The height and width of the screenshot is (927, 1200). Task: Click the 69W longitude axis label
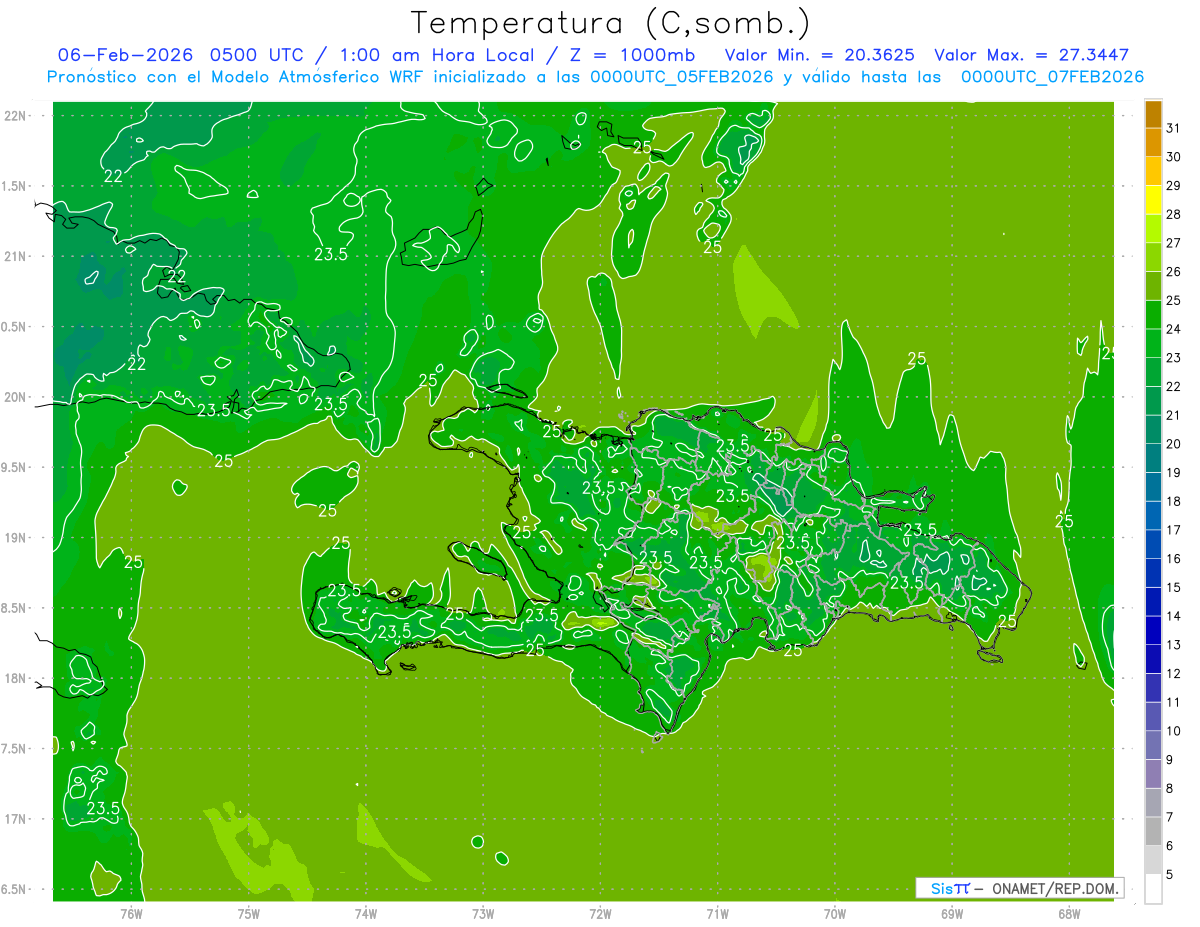[951, 914]
